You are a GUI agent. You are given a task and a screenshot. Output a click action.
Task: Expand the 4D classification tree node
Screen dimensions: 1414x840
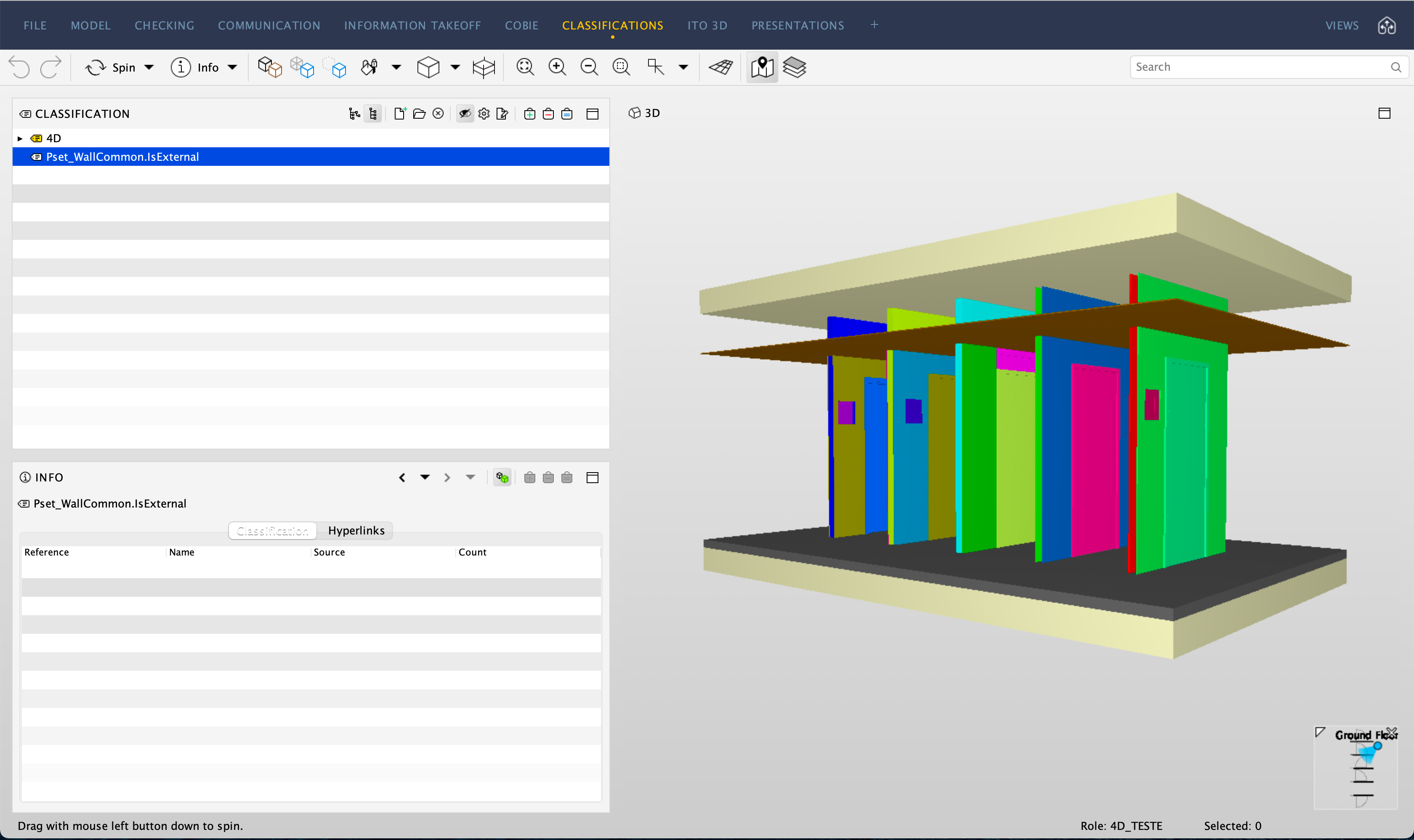(x=20, y=138)
